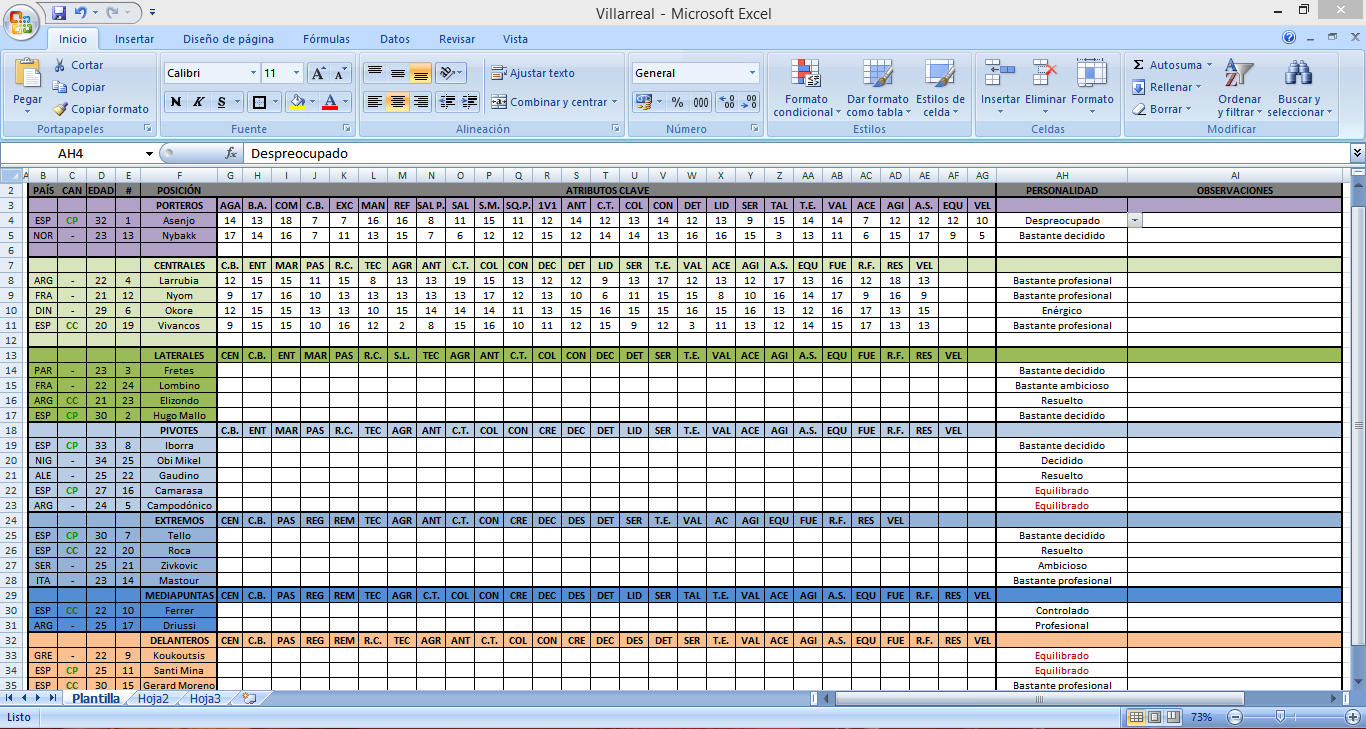The image size is (1366, 729).
Task: Click the Rellenar fill button
Action: [x=1167, y=87]
